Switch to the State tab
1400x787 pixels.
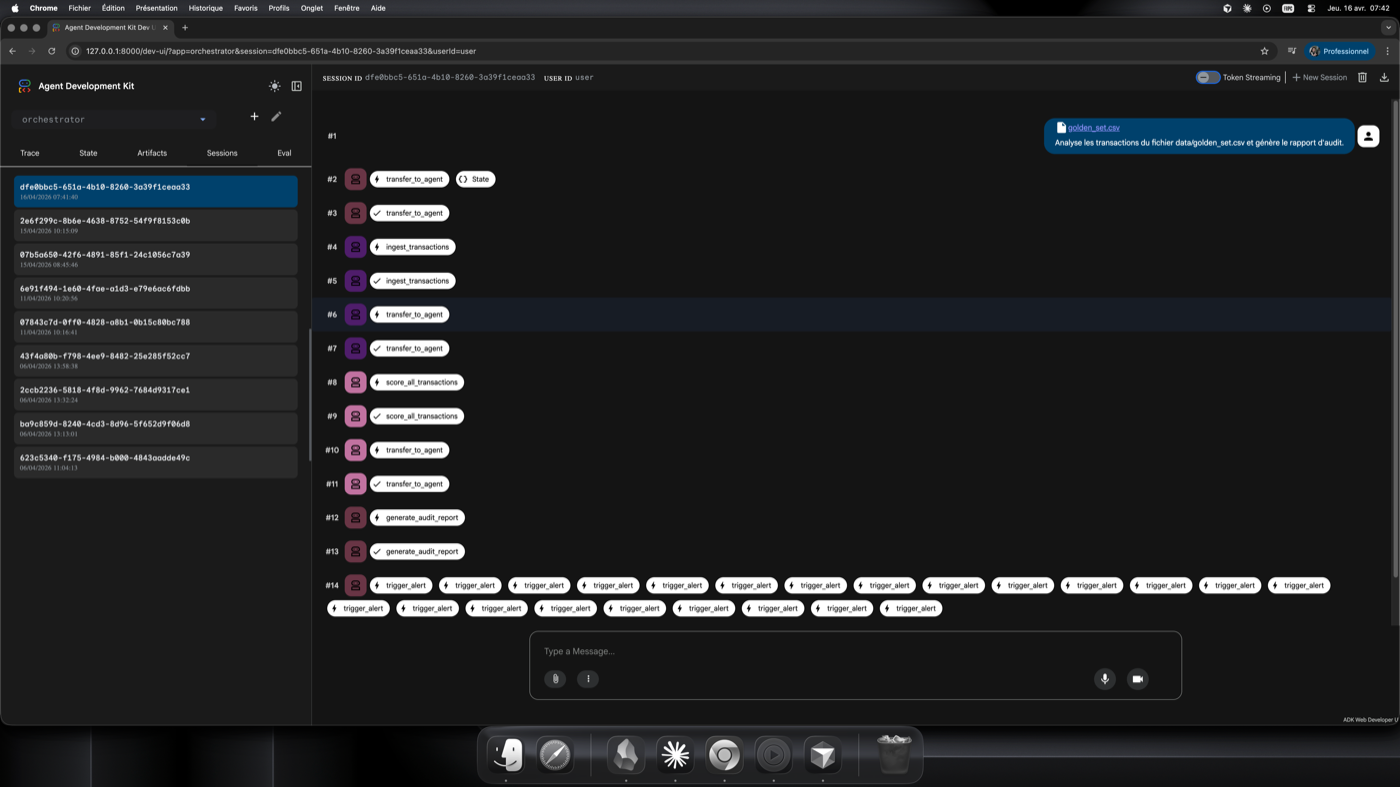(88, 153)
